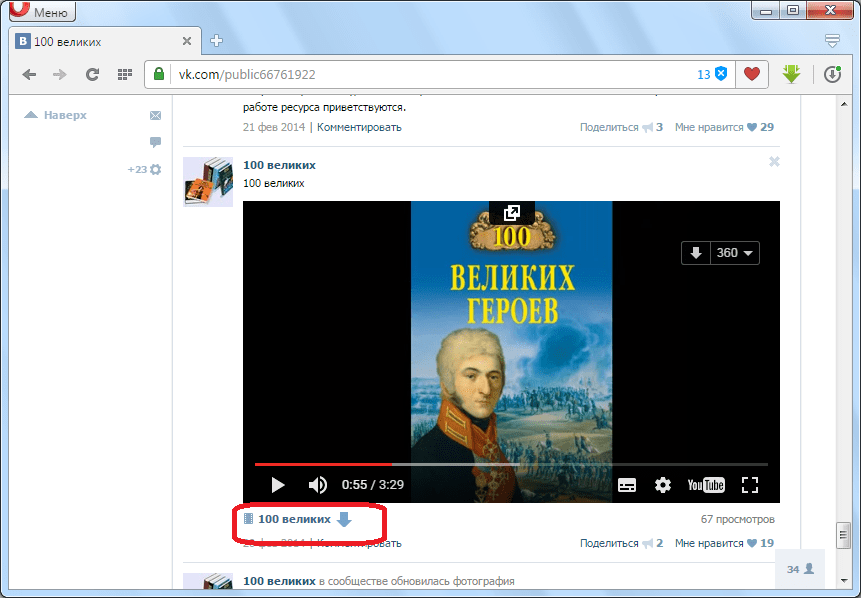Toggle fullscreen video mode
The width and height of the screenshot is (861, 598).
coord(750,485)
